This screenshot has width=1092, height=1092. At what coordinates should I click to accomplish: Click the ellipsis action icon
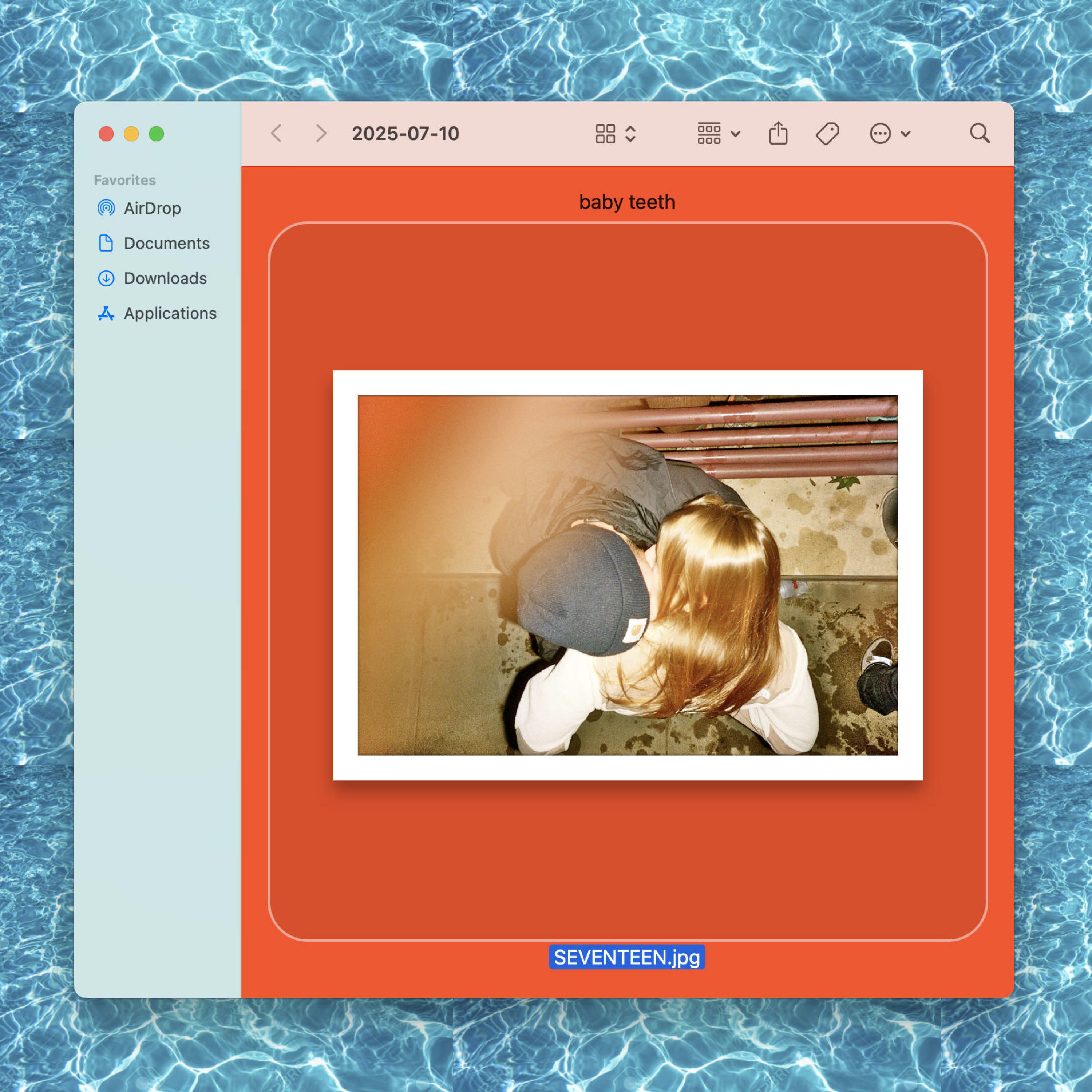point(880,134)
